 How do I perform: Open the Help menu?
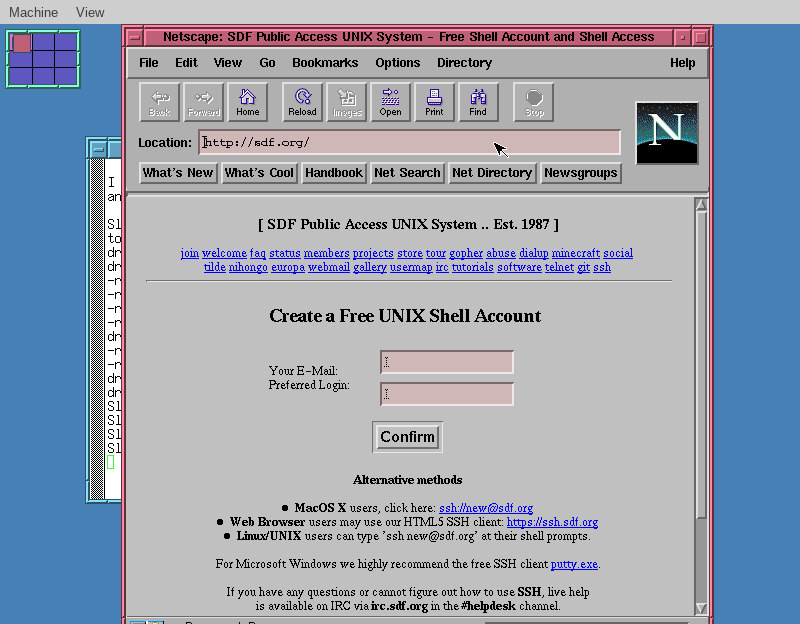point(683,63)
